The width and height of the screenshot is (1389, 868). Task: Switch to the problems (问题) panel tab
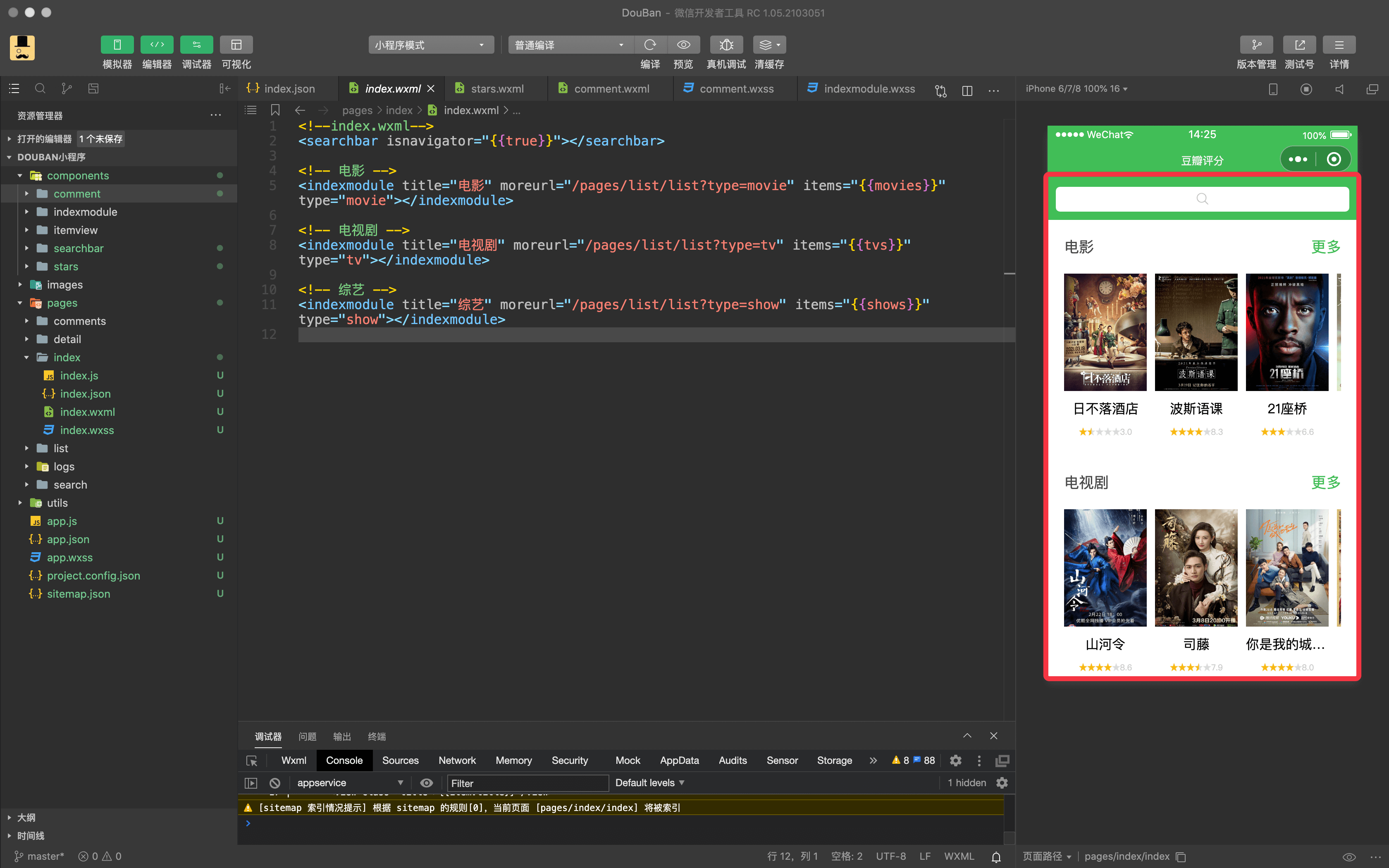308,737
